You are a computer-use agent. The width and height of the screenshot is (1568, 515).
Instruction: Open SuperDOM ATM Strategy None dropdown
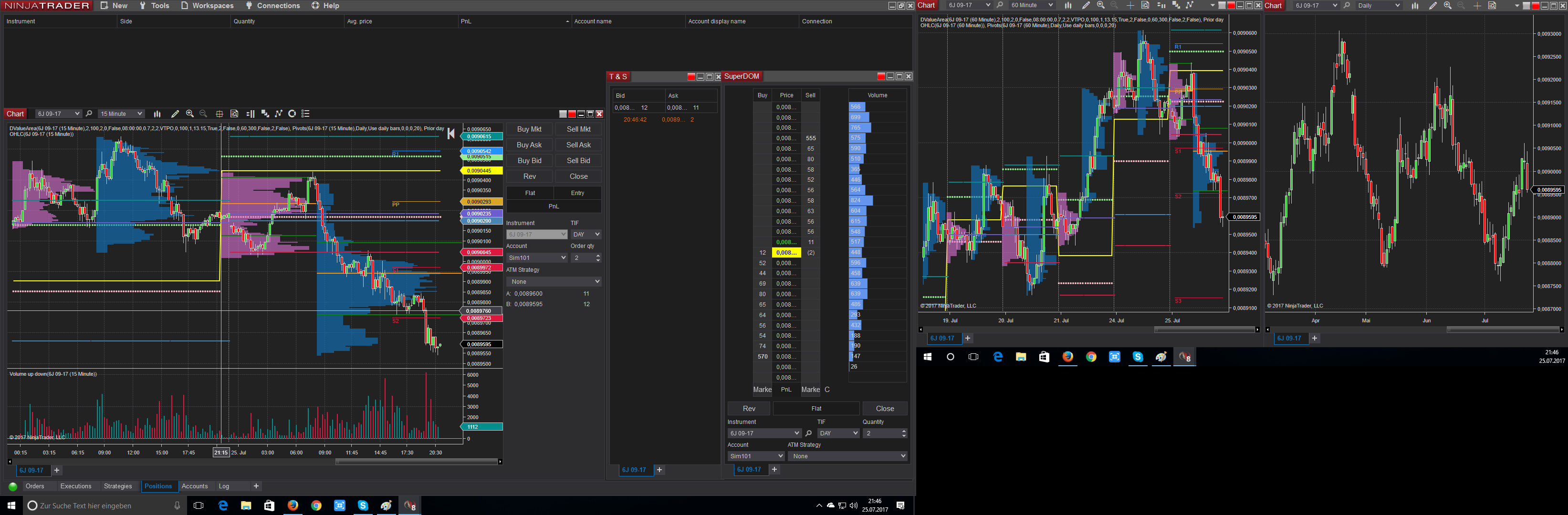pos(847,456)
